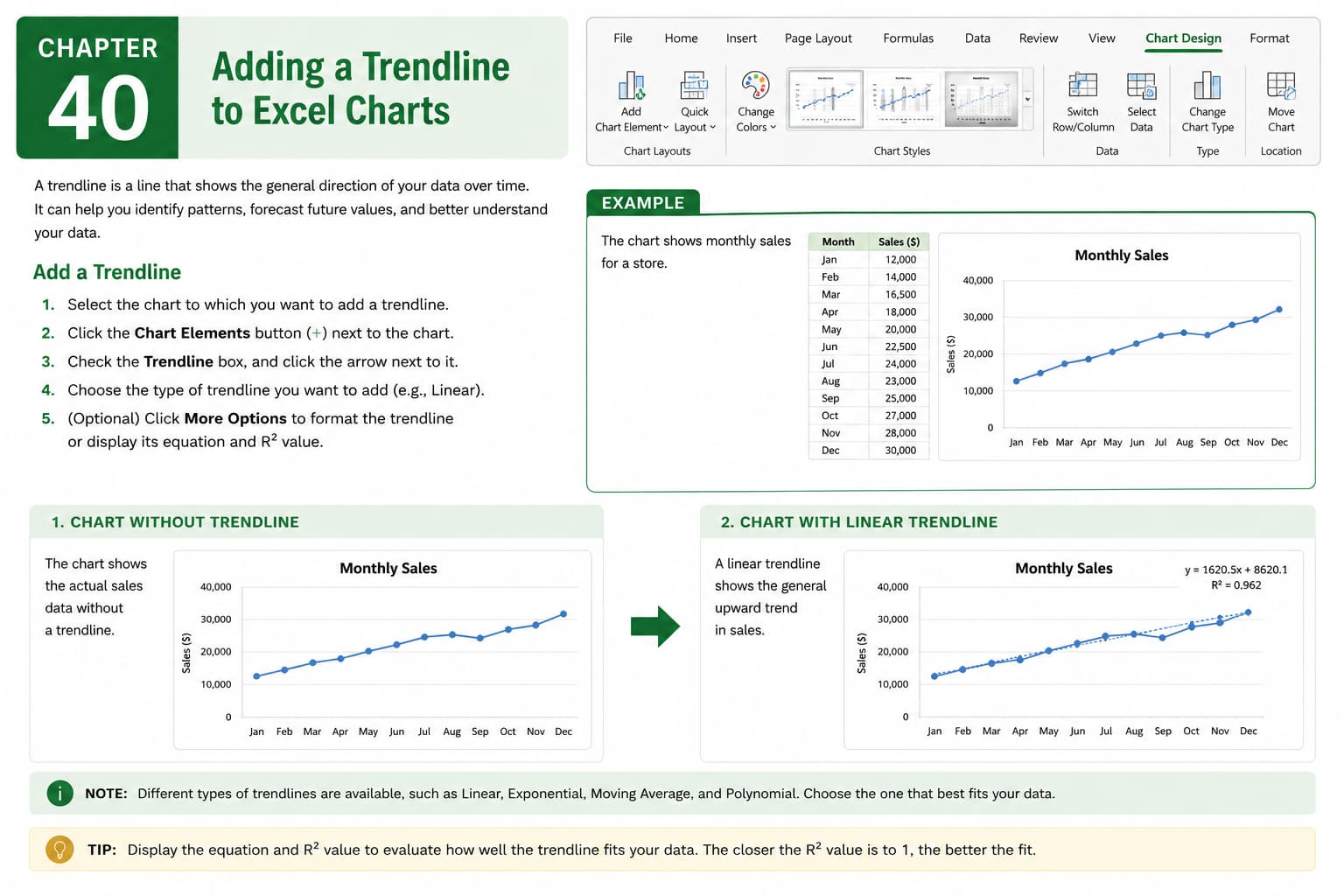Click the Add Chart Element icon
This screenshot has height=896, width=1344.
[631, 86]
